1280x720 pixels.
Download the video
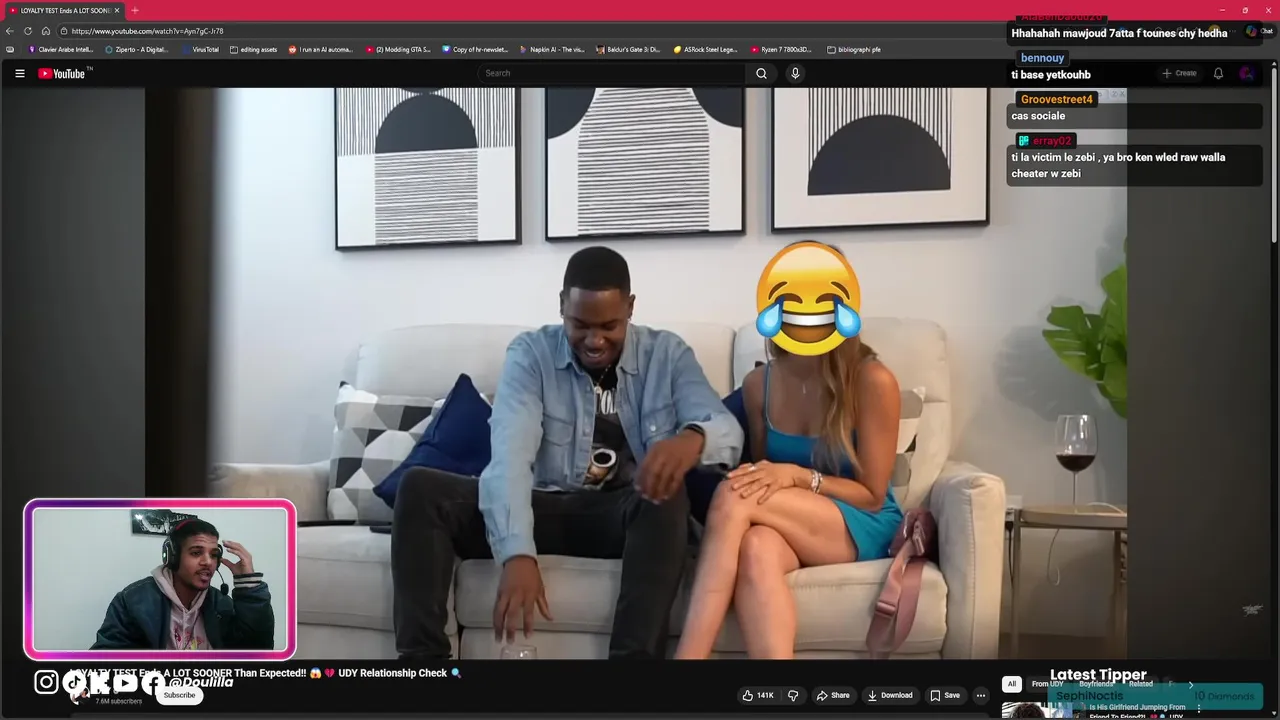pos(890,695)
